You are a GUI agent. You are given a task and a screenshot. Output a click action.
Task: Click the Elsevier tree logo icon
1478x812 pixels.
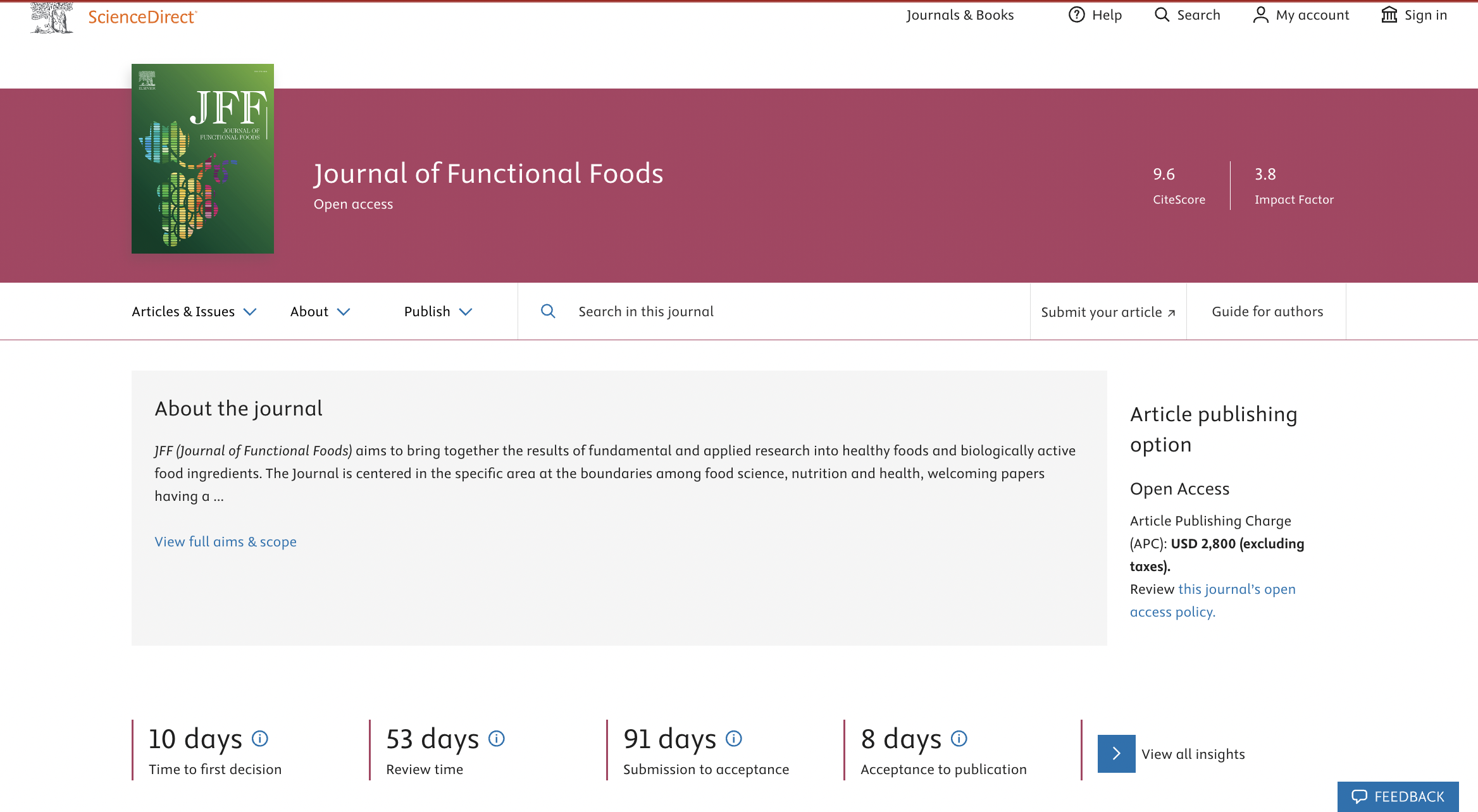[52, 17]
